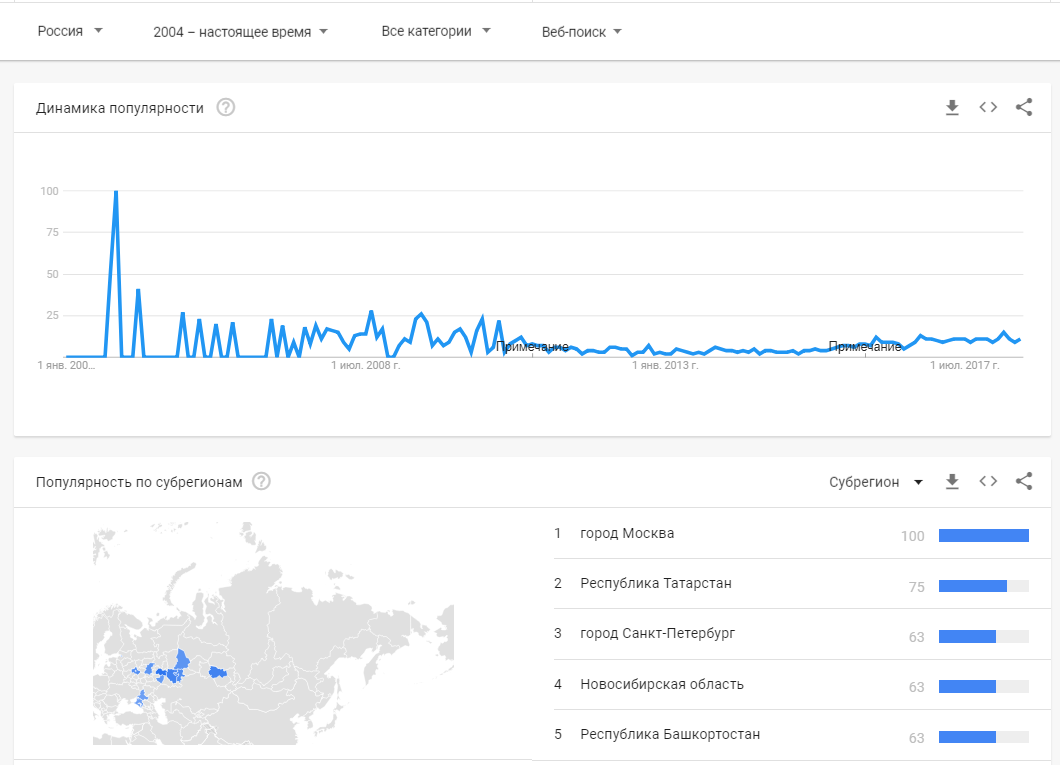Click the highlighted Novosibirsk region on the map
Screen dimensions: 1060x765
point(217,672)
